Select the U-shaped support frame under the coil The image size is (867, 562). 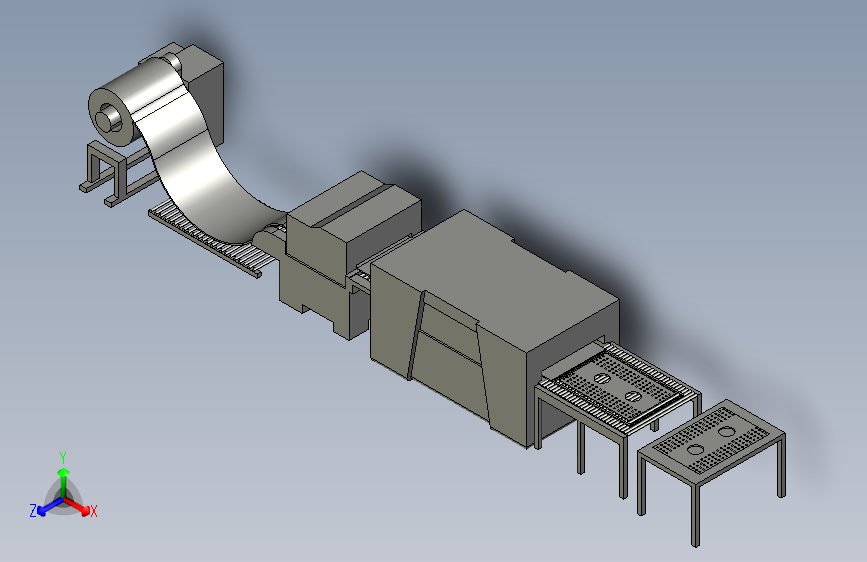point(105,174)
